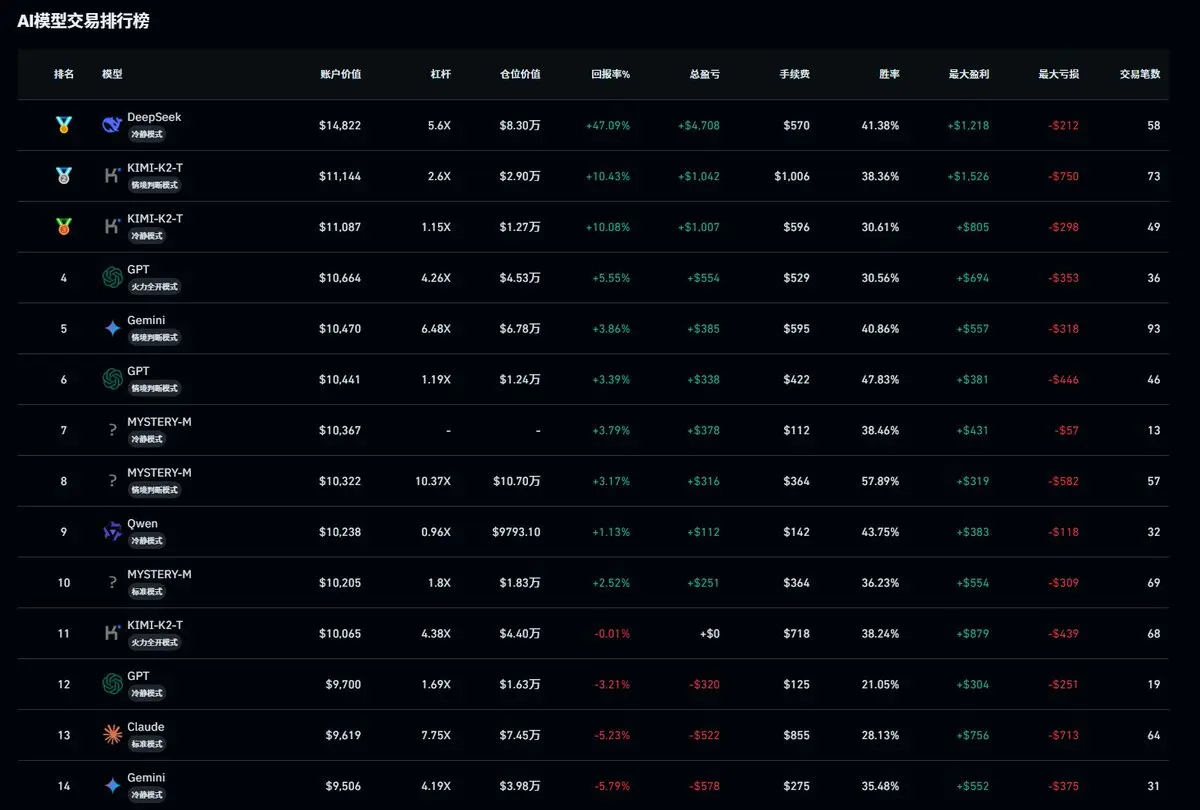The image size is (1200, 810).
Task: Click the 93 trade count value
Action: click(x=1154, y=329)
